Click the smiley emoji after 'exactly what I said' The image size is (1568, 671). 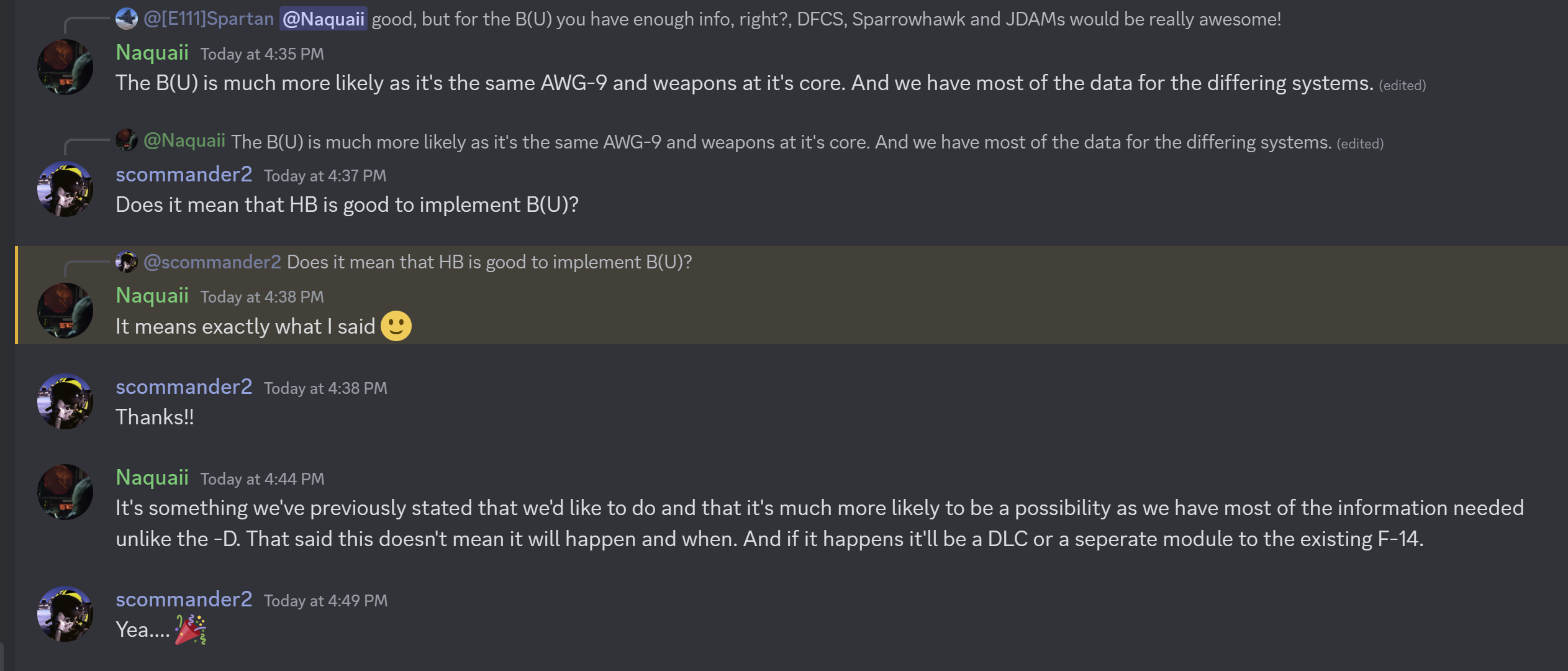(396, 326)
